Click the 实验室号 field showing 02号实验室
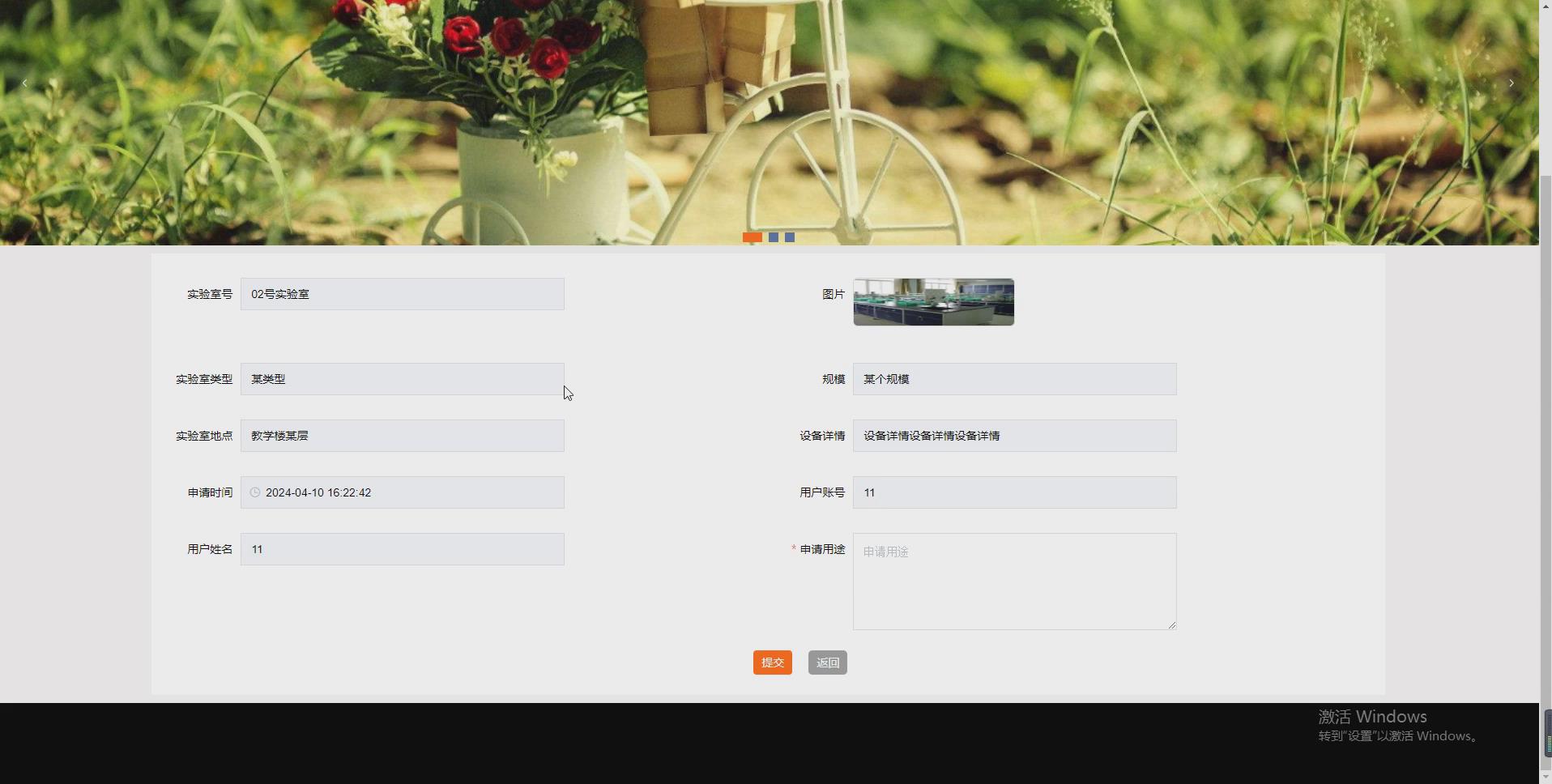This screenshot has width=1552, height=784. coord(402,293)
